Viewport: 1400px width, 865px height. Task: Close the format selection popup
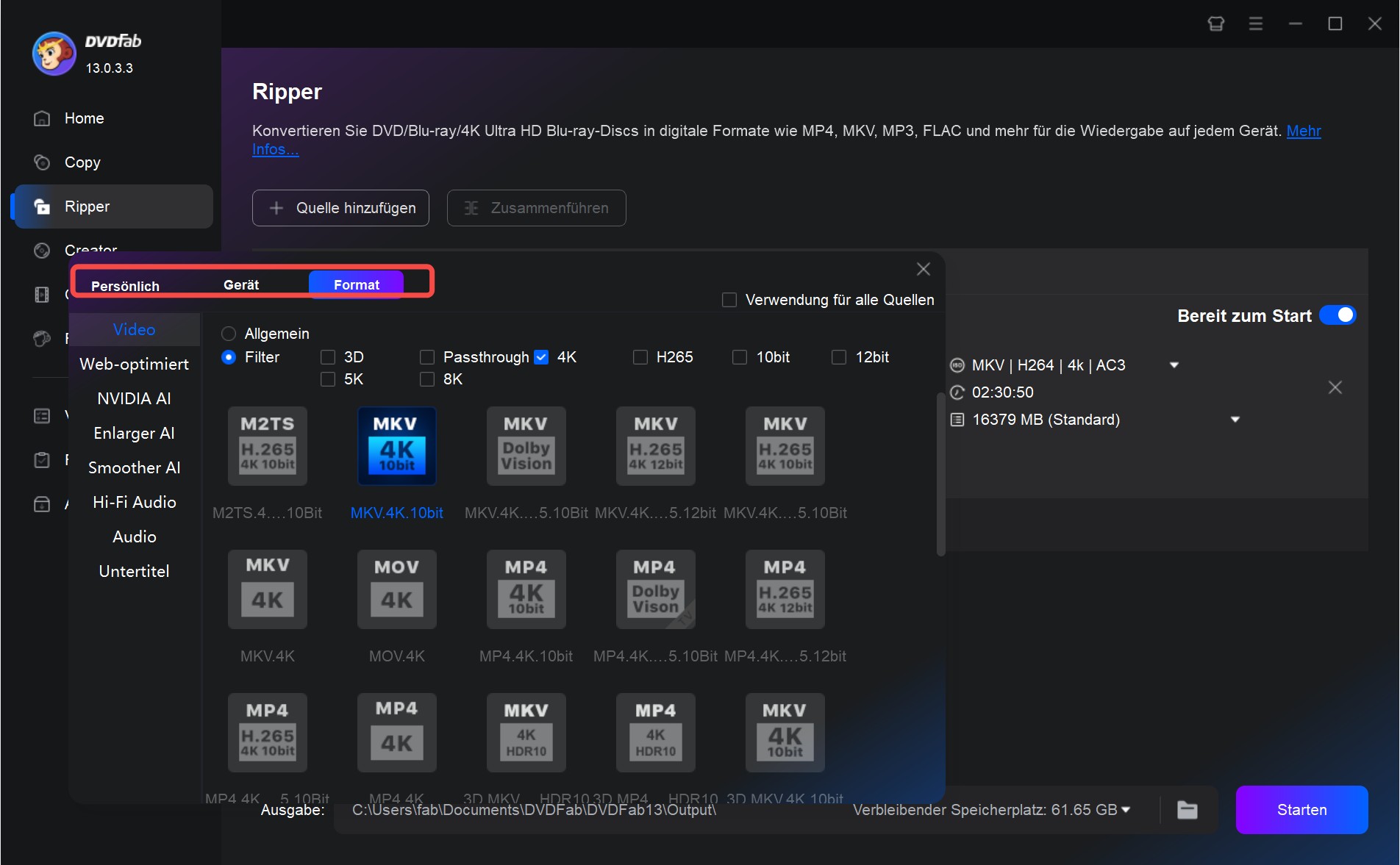pyautogui.click(x=924, y=269)
